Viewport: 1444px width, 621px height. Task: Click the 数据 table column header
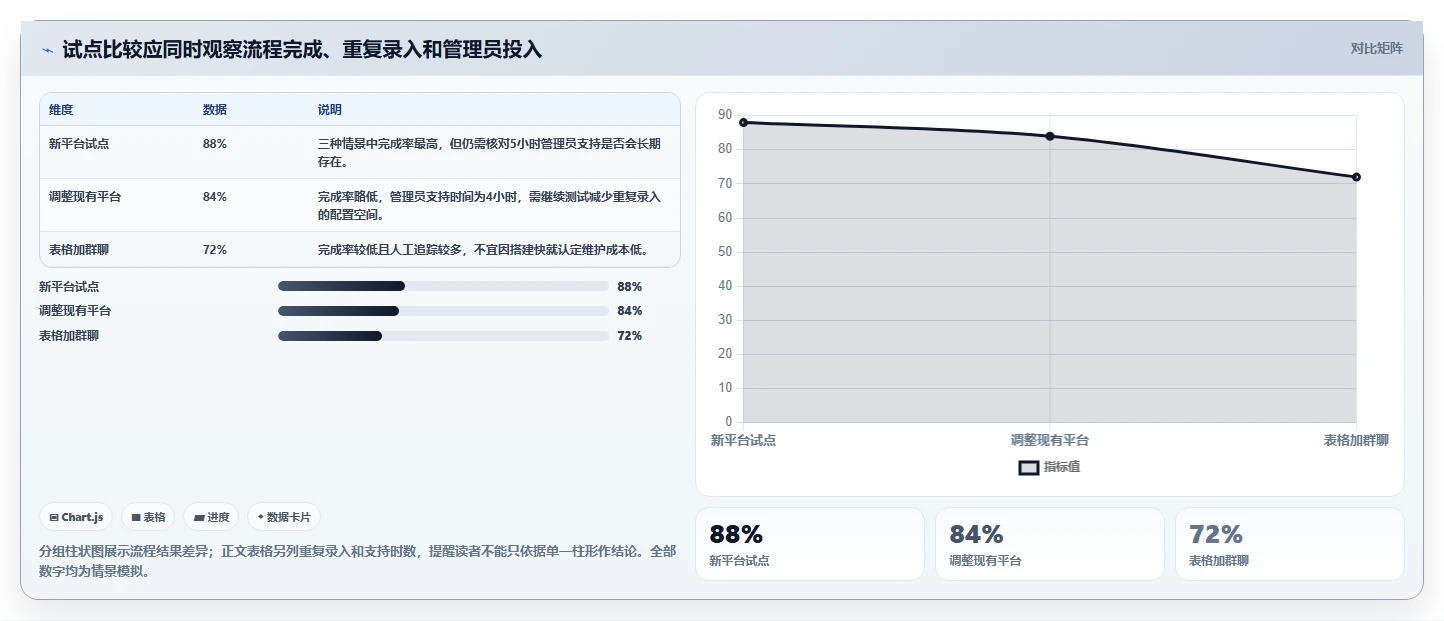[215, 110]
